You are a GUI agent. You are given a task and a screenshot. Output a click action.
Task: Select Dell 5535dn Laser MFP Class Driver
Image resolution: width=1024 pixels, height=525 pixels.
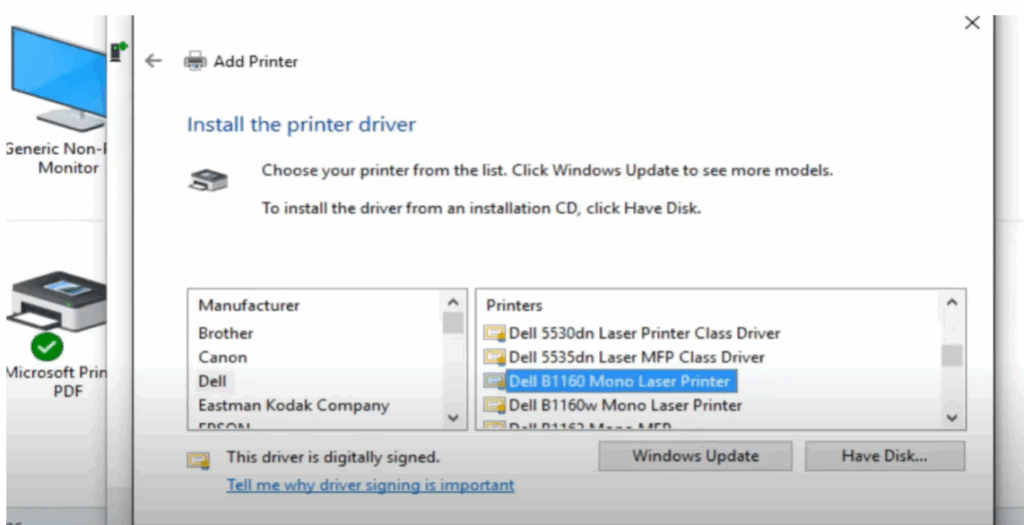click(x=637, y=357)
